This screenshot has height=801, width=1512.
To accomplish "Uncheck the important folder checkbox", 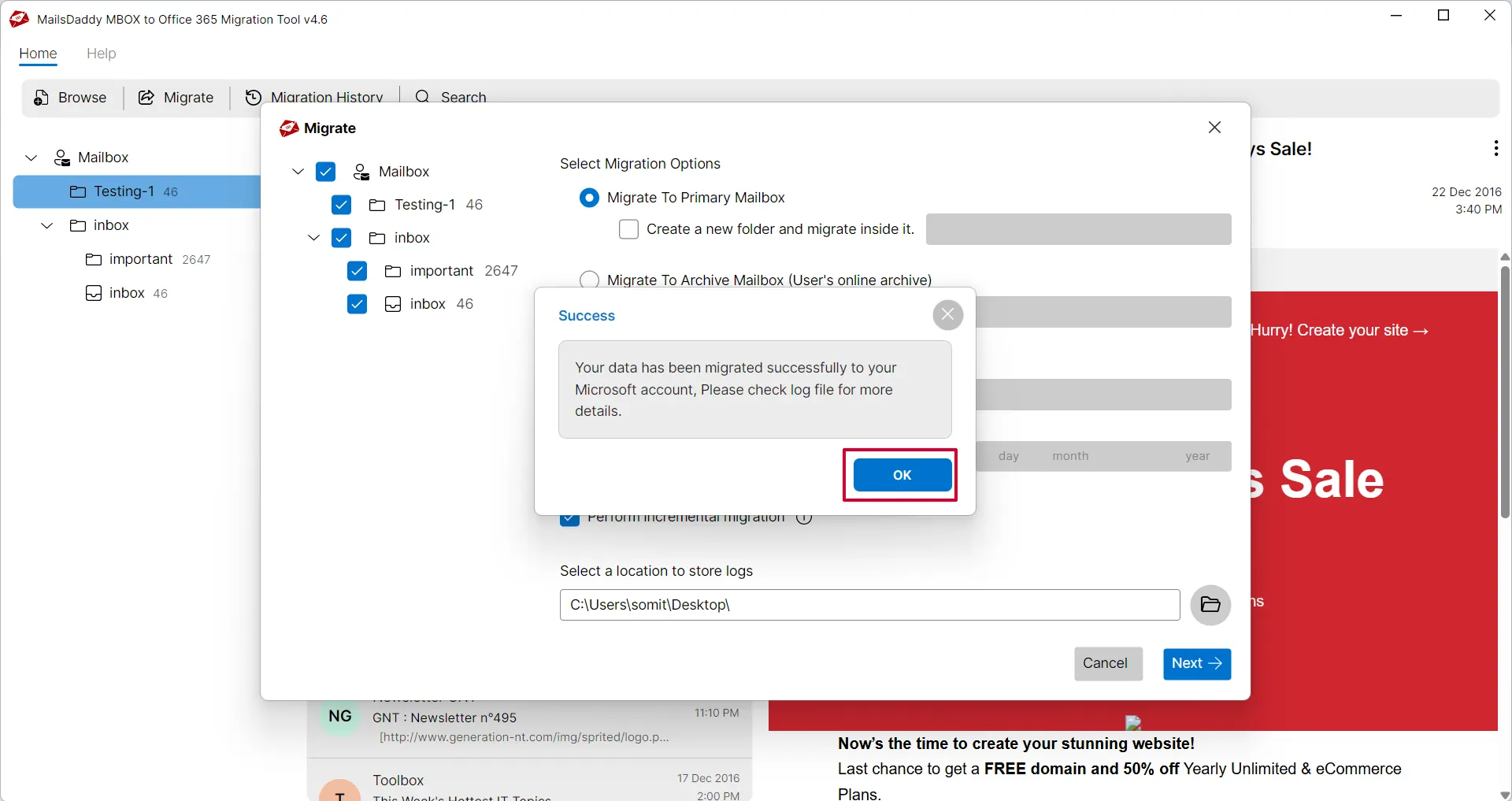I will [x=357, y=271].
